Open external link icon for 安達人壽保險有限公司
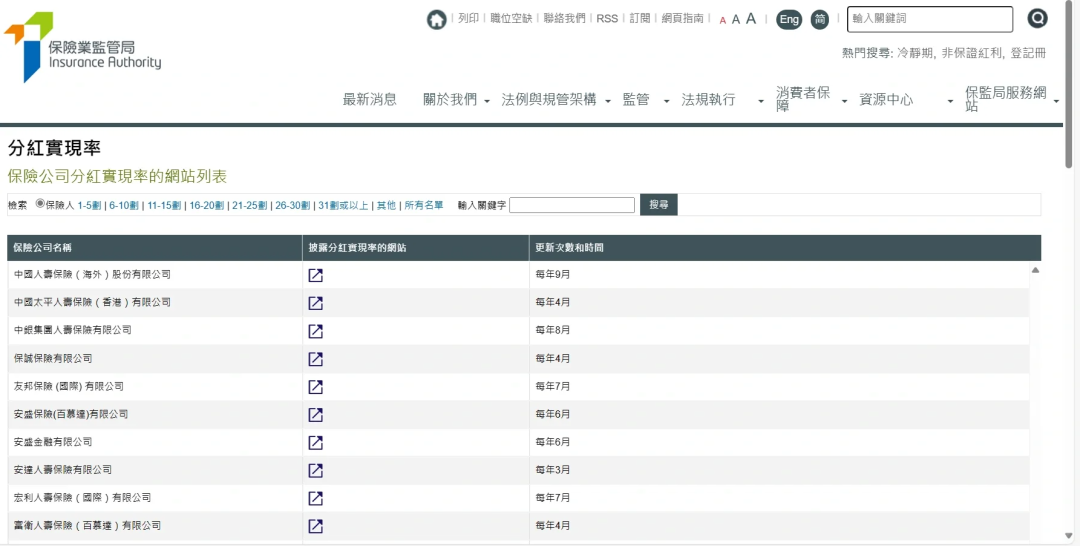This screenshot has height=546, width=1080. 315,470
